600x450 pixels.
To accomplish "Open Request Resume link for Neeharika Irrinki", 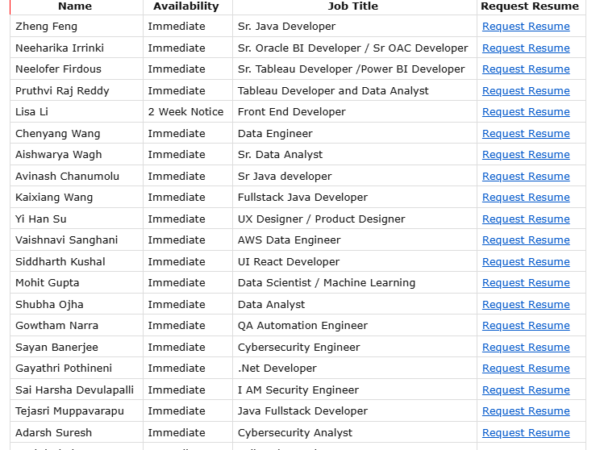I will pyautogui.click(x=526, y=48).
